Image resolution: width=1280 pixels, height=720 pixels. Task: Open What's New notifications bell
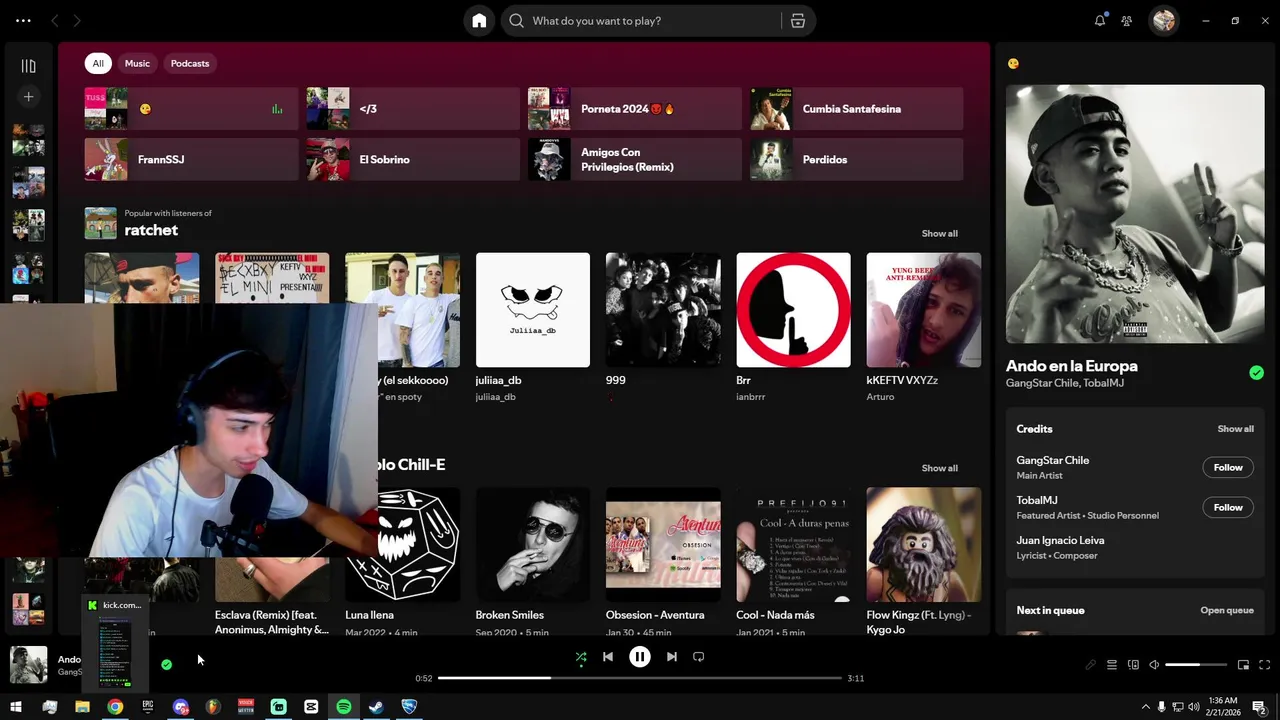pos(1100,21)
